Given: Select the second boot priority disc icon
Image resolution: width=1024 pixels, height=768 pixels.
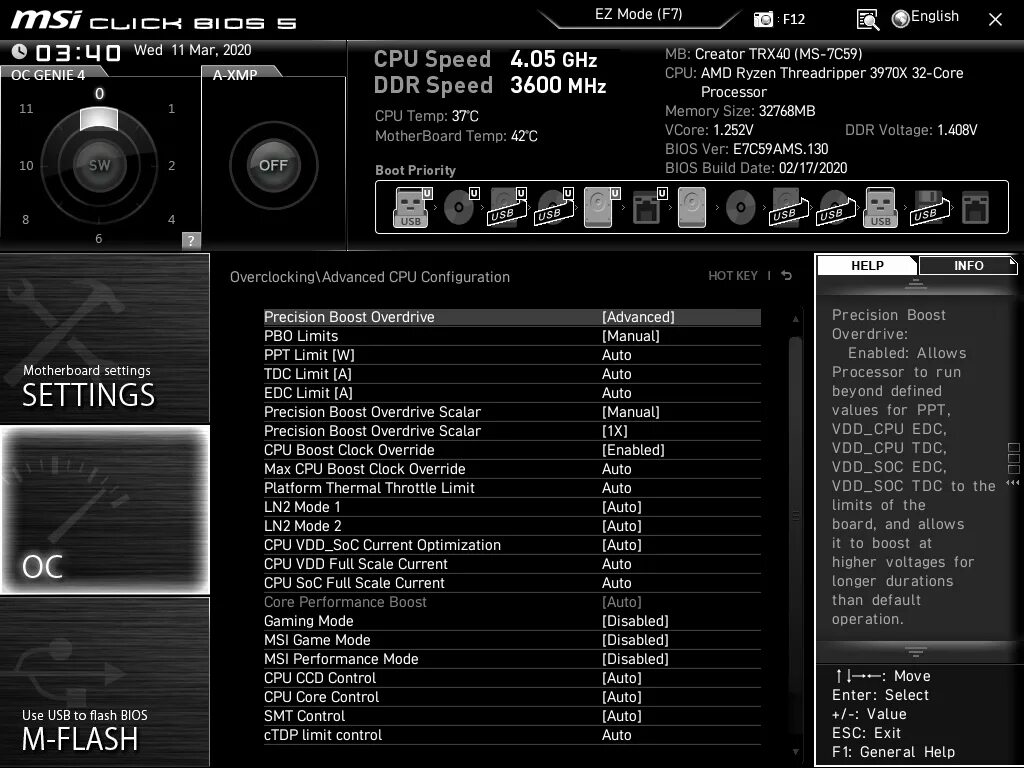Looking at the screenshot, I should 460,208.
